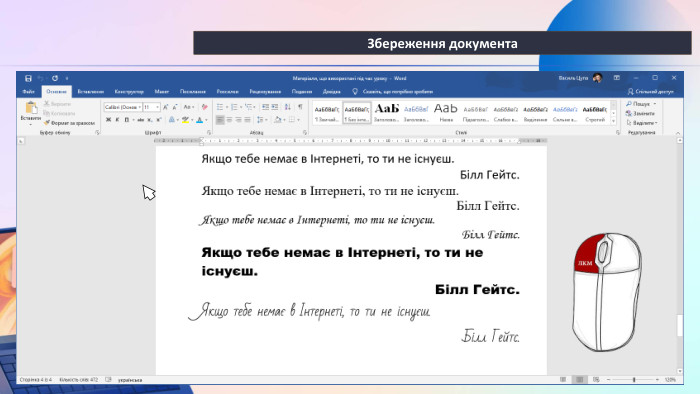Justify the paragraph text
700x394 pixels.
[247, 120]
